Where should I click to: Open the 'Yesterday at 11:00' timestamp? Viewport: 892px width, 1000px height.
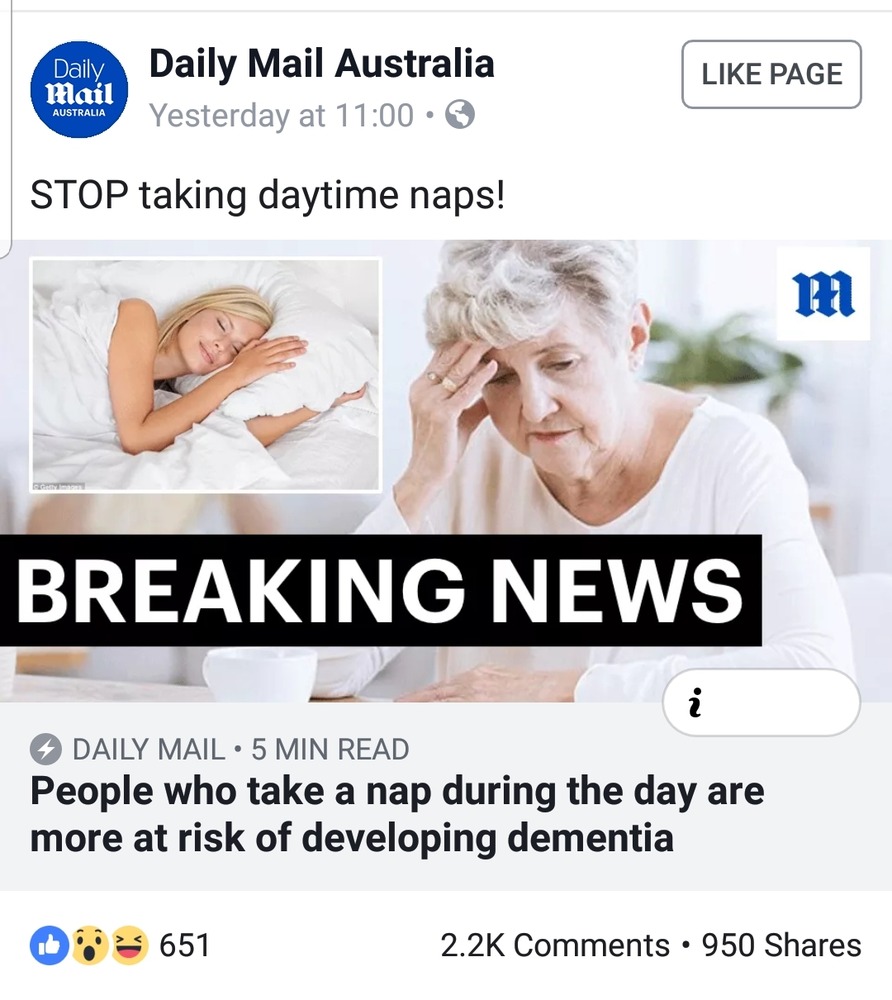(281, 115)
